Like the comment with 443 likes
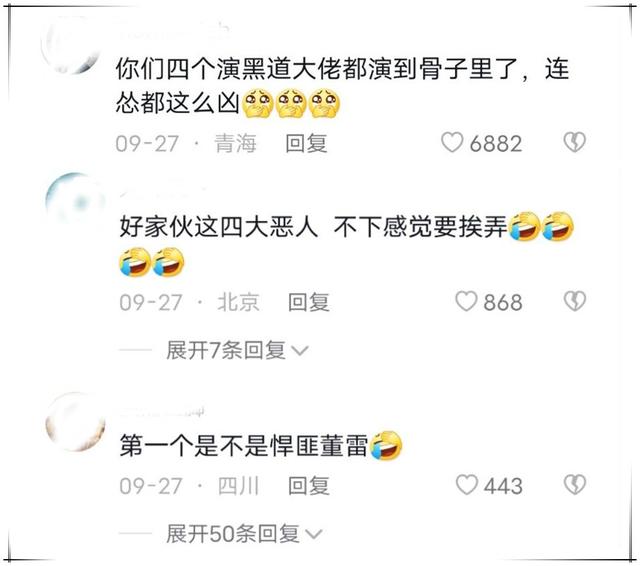 pos(466,484)
